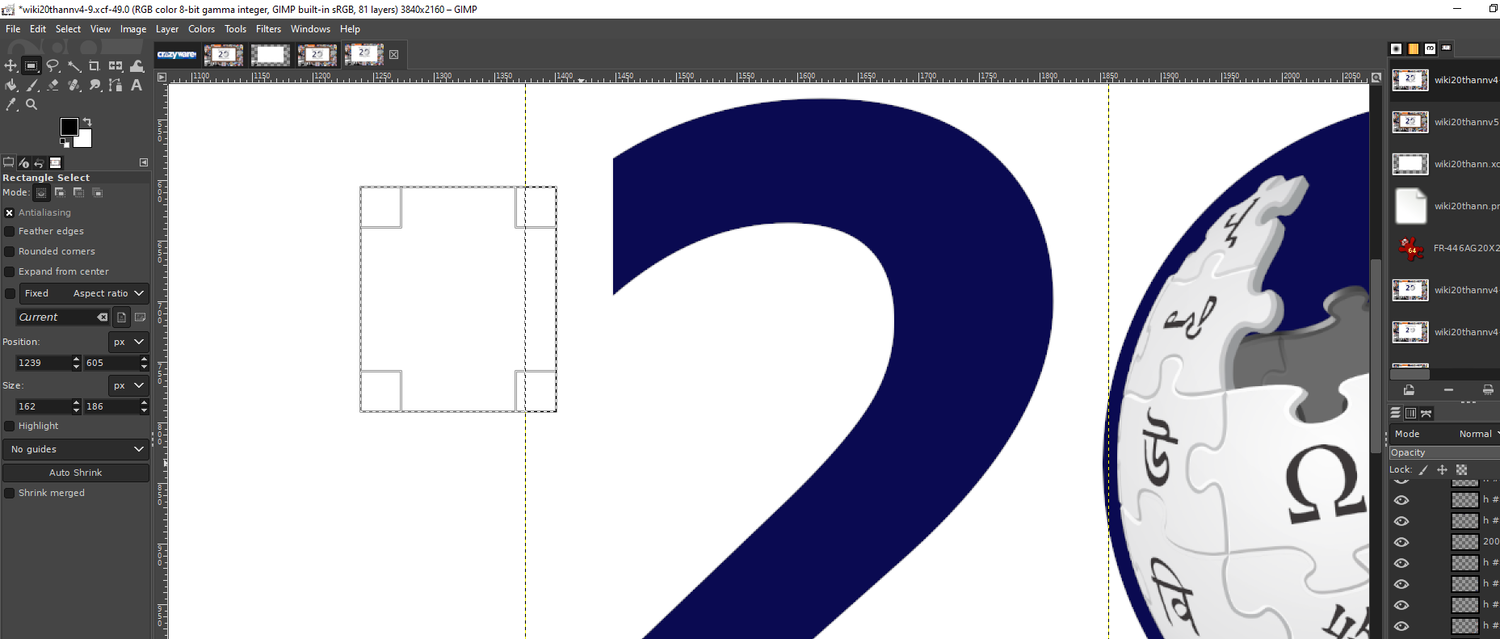Click the black foreground color swatch

pos(68,126)
